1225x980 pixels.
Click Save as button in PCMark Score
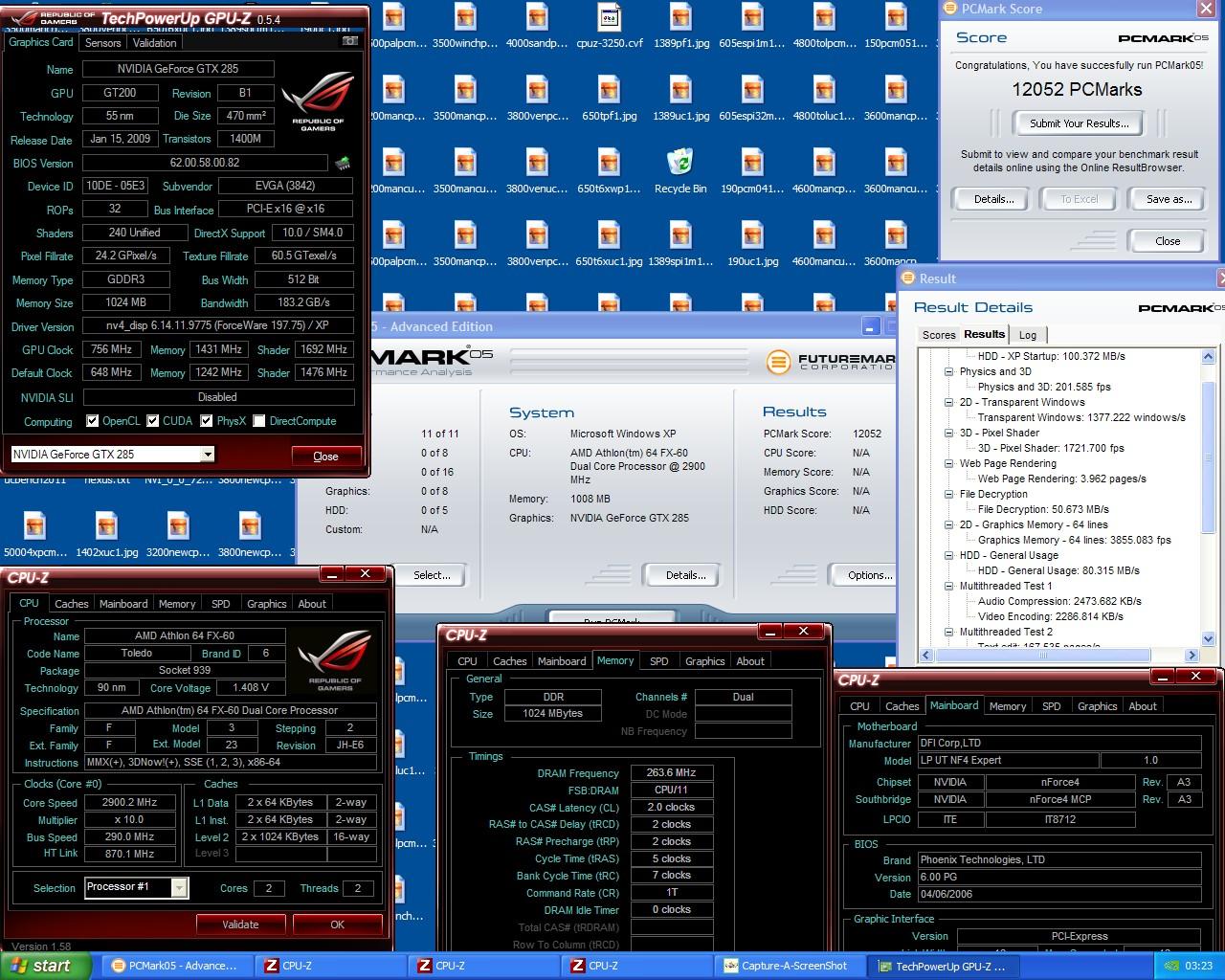tap(1169, 199)
